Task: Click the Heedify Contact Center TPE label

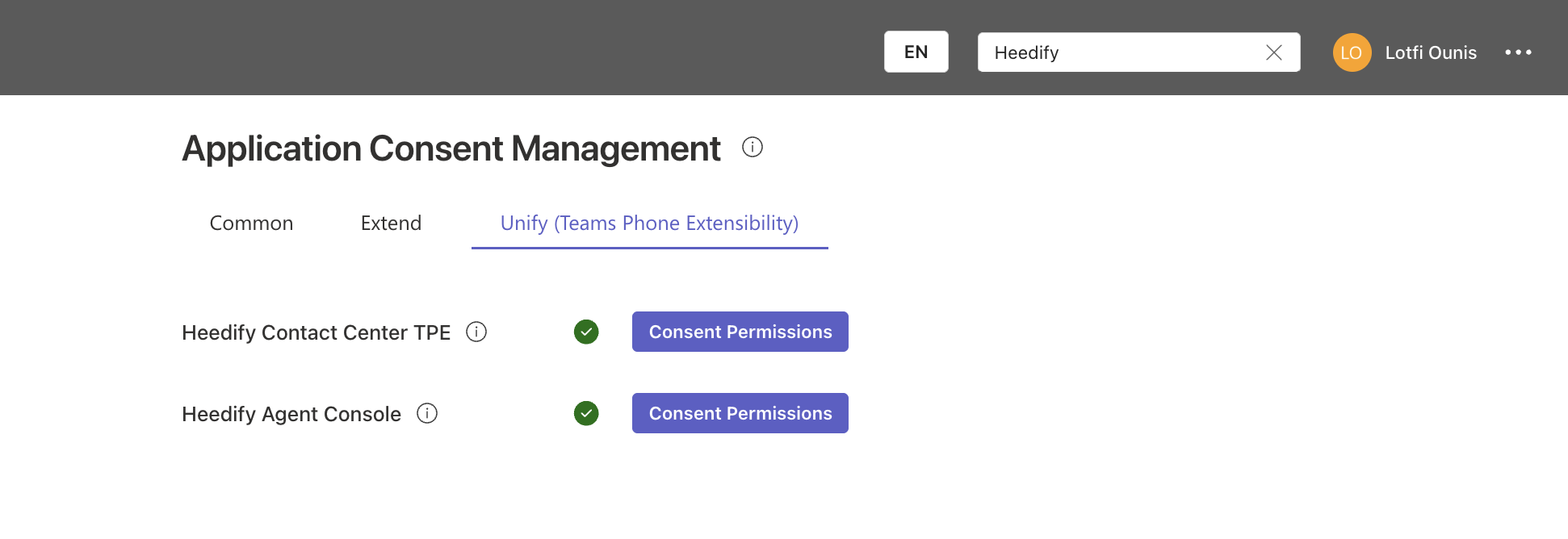Action: point(317,332)
